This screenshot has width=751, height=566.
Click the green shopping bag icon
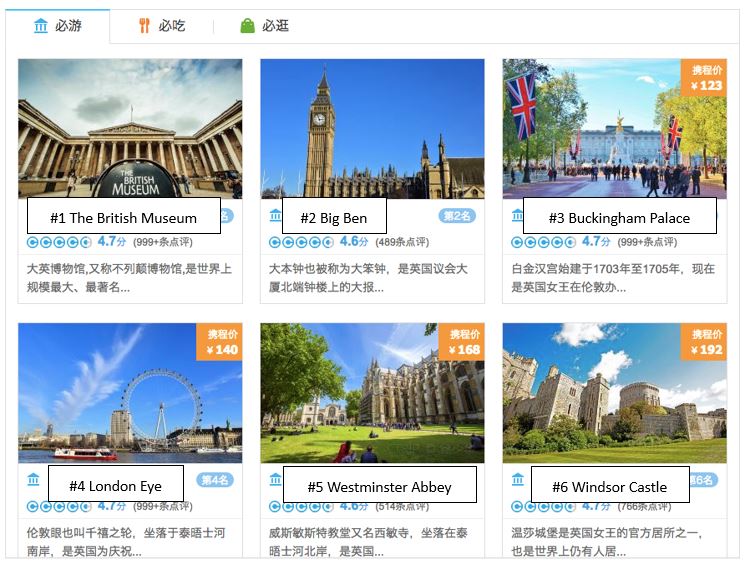click(247, 25)
